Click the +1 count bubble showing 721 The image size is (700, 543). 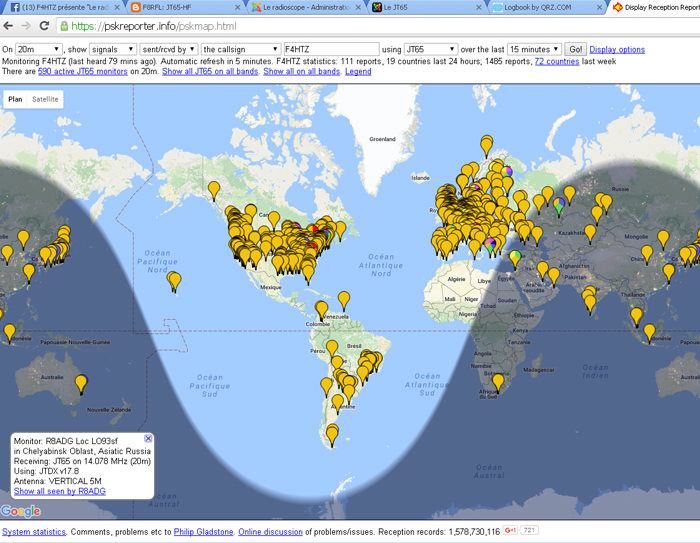[529, 530]
